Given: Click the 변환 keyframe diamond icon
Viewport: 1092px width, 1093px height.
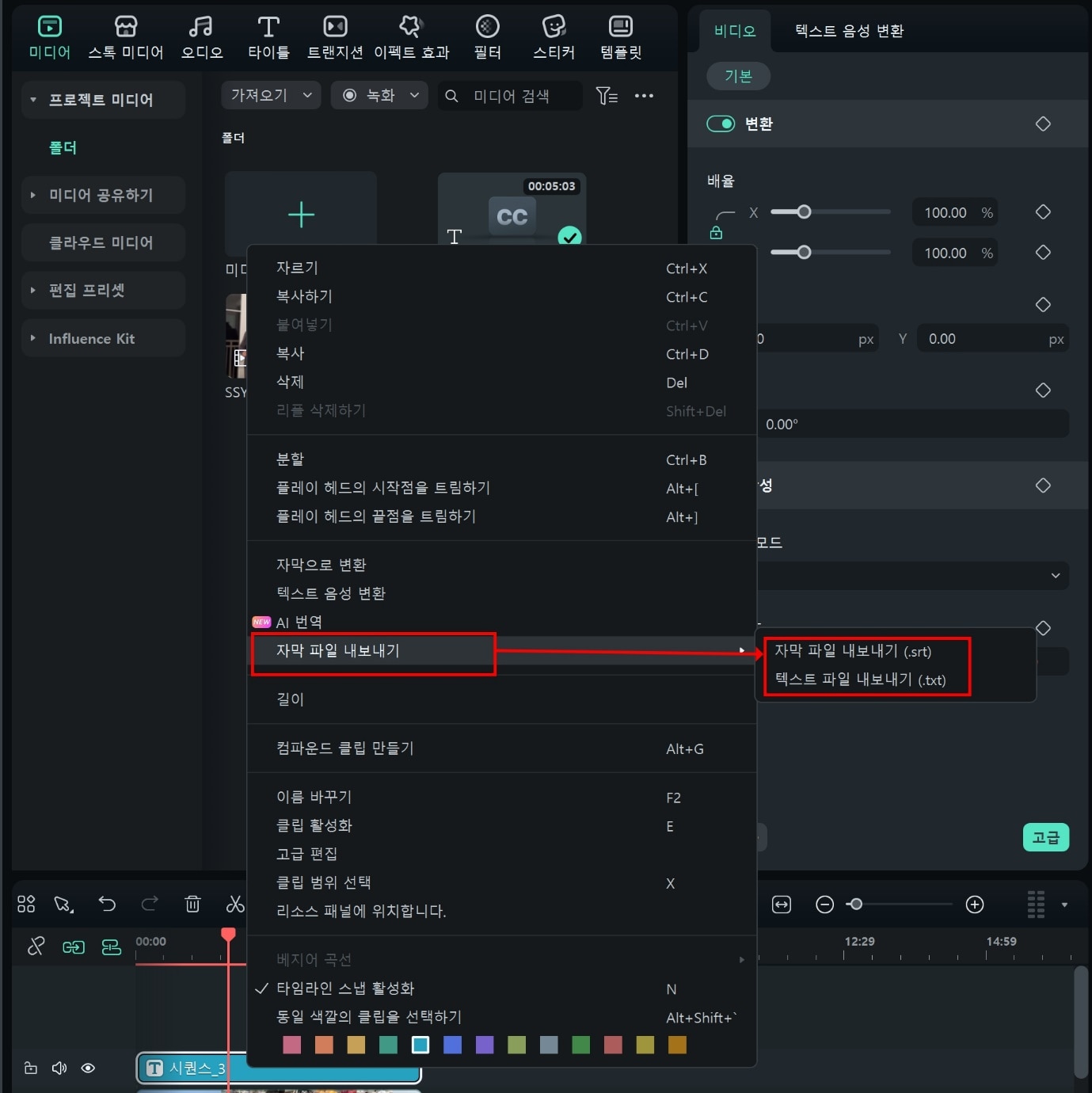Looking at the screenshot, I should (x=1043, y=124).
